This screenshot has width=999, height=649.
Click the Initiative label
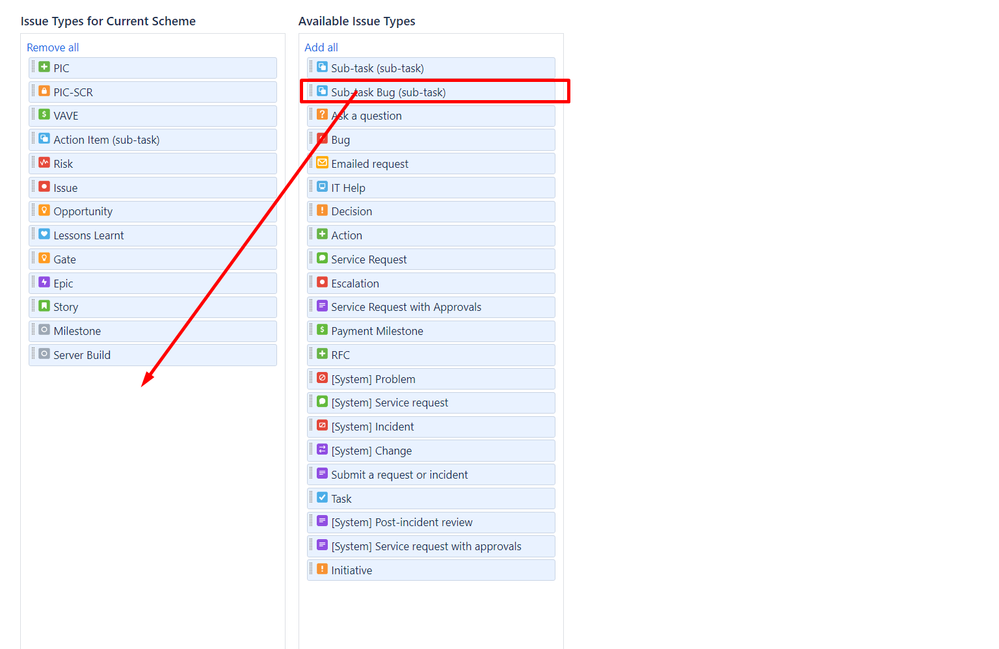point(352,570)
